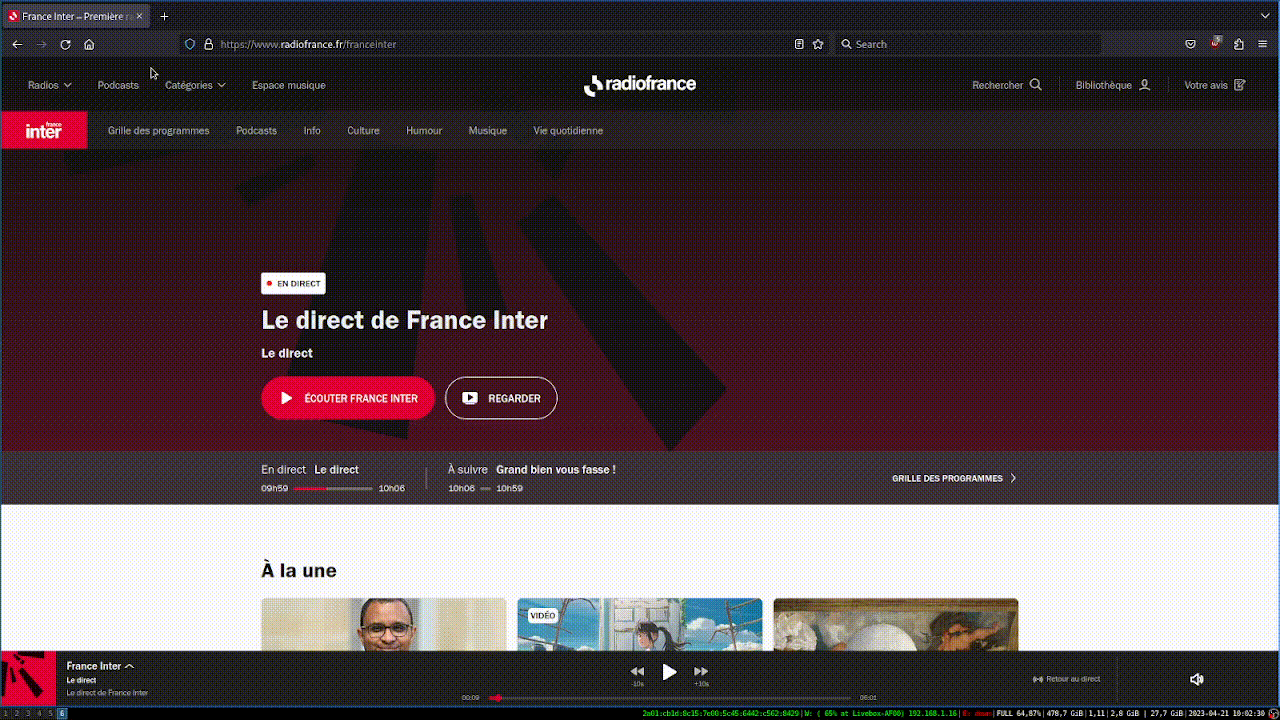Go back with the browser back arrow
The image size is (1280, 720).
(17, 44)
